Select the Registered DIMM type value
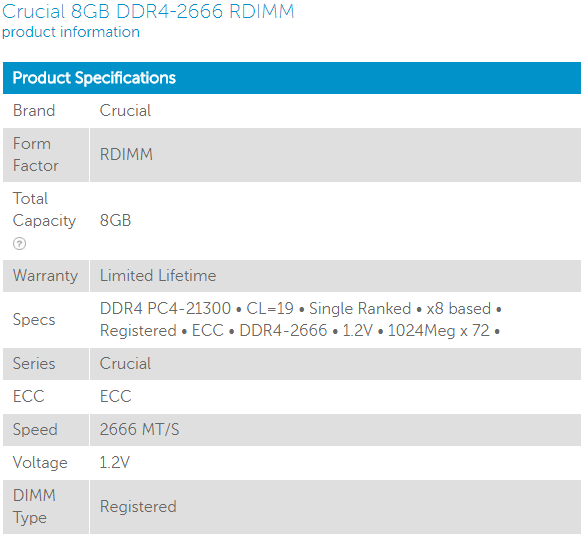This screenshot has width=584, height=536. (138, 507)
